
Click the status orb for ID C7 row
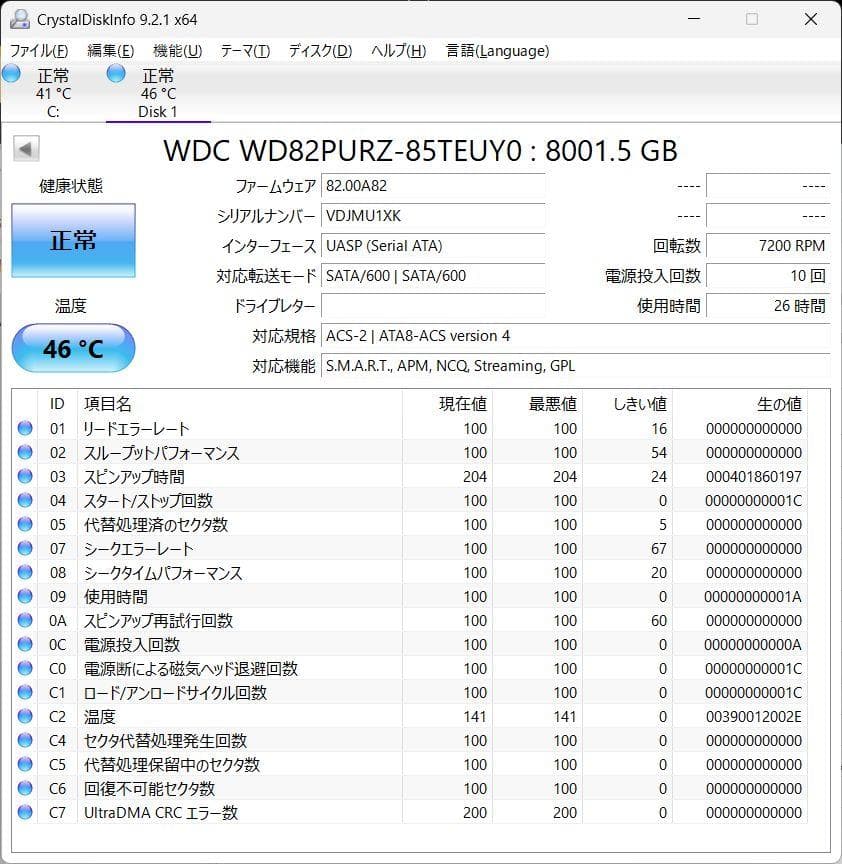pyautogui.click(x=25, y=812)
